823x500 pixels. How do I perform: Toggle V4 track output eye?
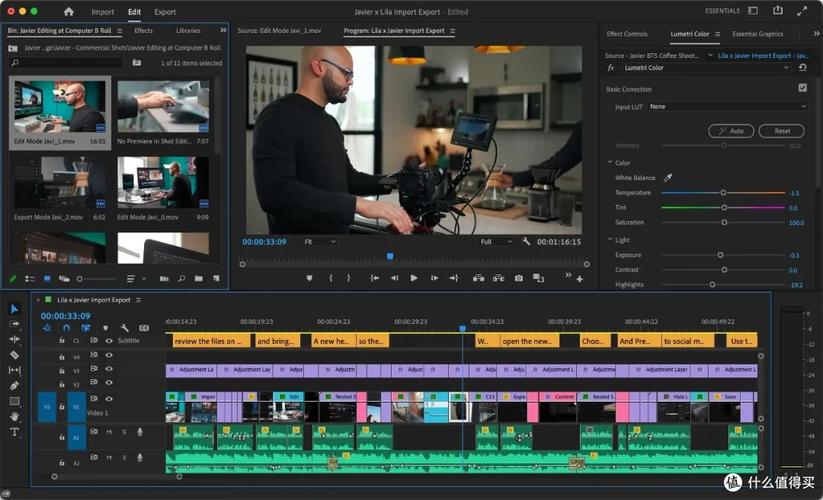tap(109, 355)
